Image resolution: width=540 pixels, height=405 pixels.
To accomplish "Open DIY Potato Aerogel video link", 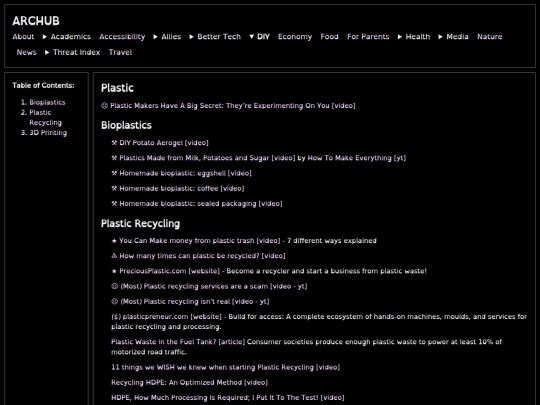I will (x=164, y=143).
